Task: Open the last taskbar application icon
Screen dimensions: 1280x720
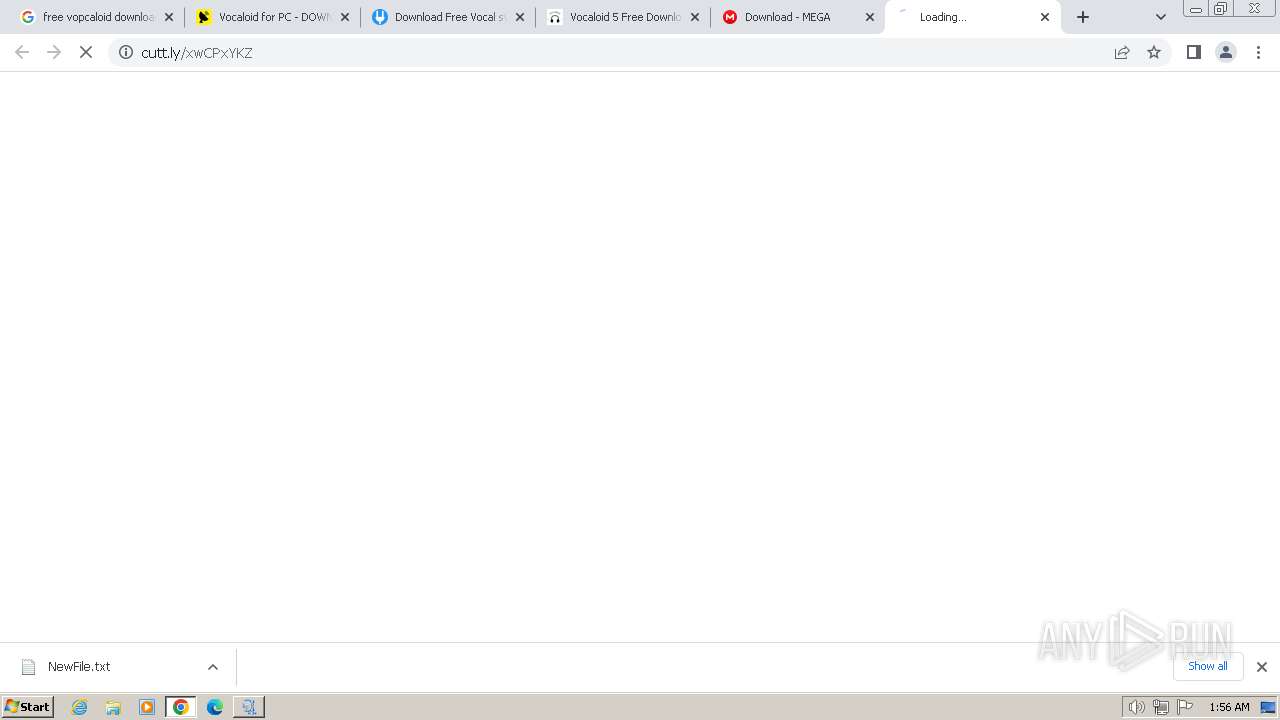Action: (x=249, y=707)
